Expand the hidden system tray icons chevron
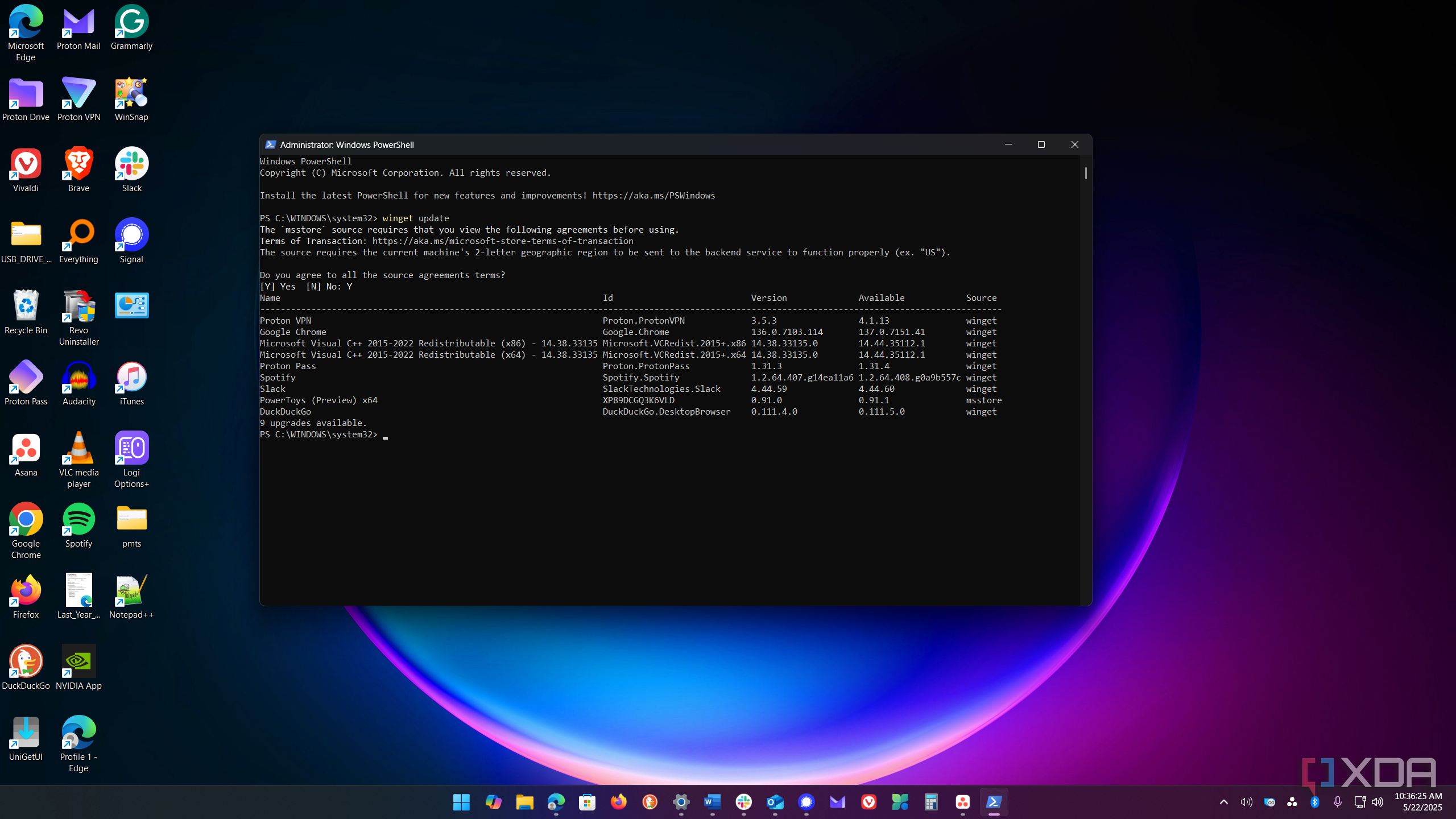 1224,802
